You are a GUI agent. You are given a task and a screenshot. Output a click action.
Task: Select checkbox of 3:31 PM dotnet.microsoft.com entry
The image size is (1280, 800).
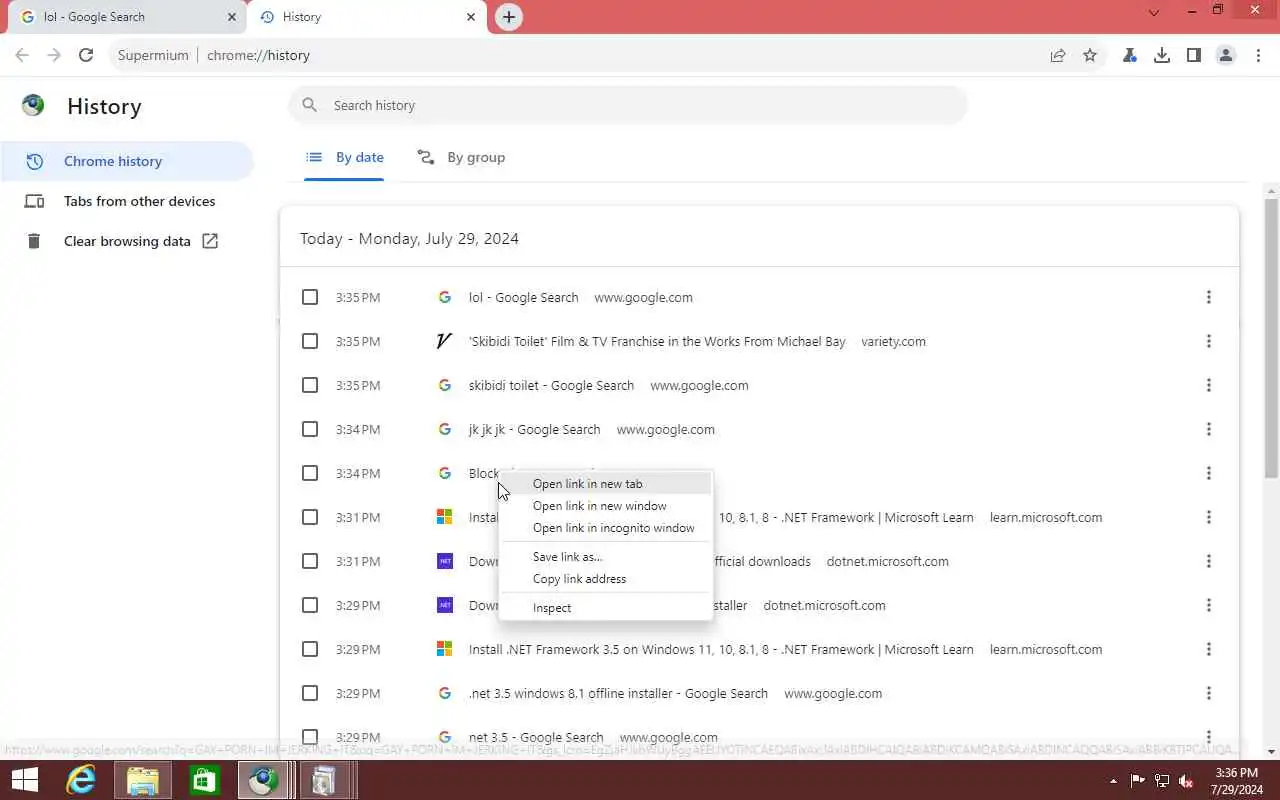310,561
